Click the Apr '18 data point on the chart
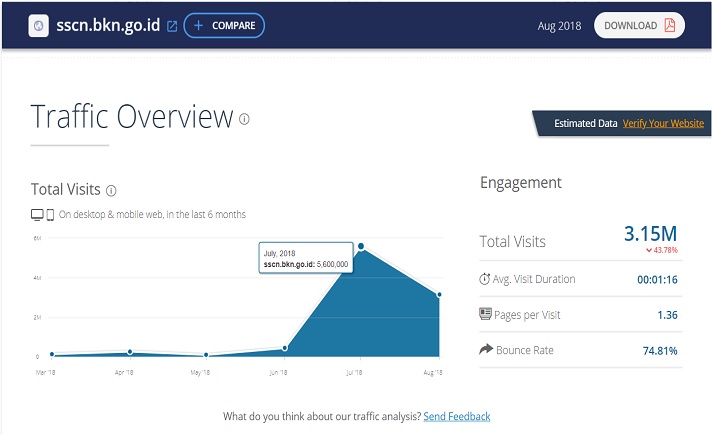Image resolution: width=712 pixels, height=435 pixels. coord(130,352)
